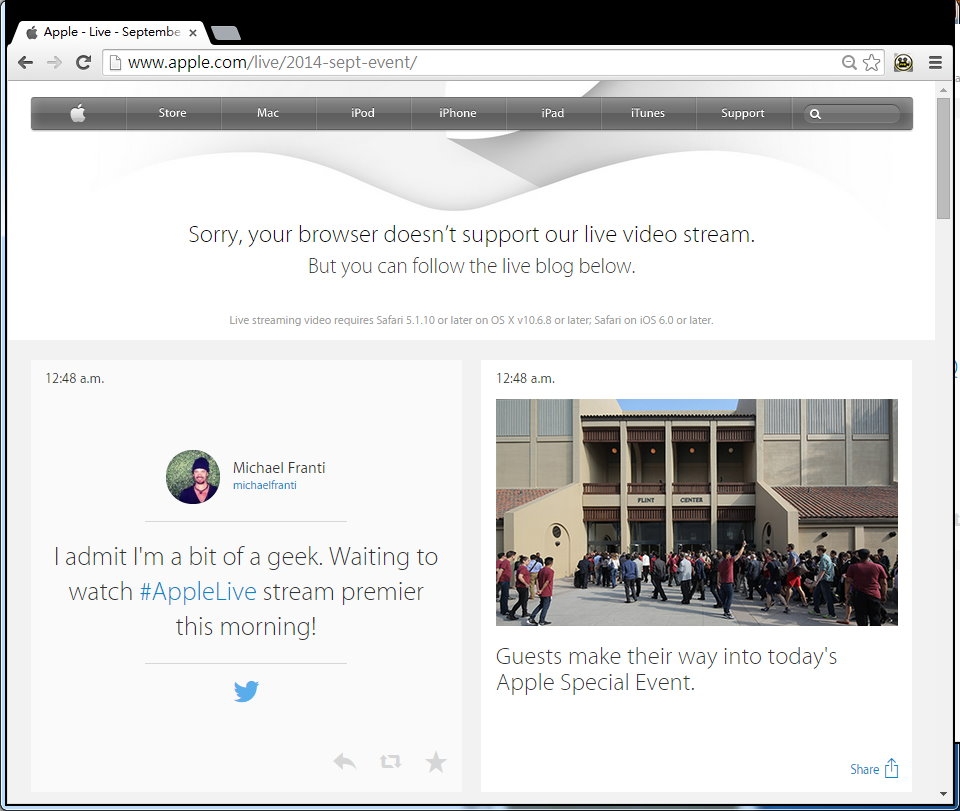
Task: Click the apple.com search field
Action: [x=852, y=114]
